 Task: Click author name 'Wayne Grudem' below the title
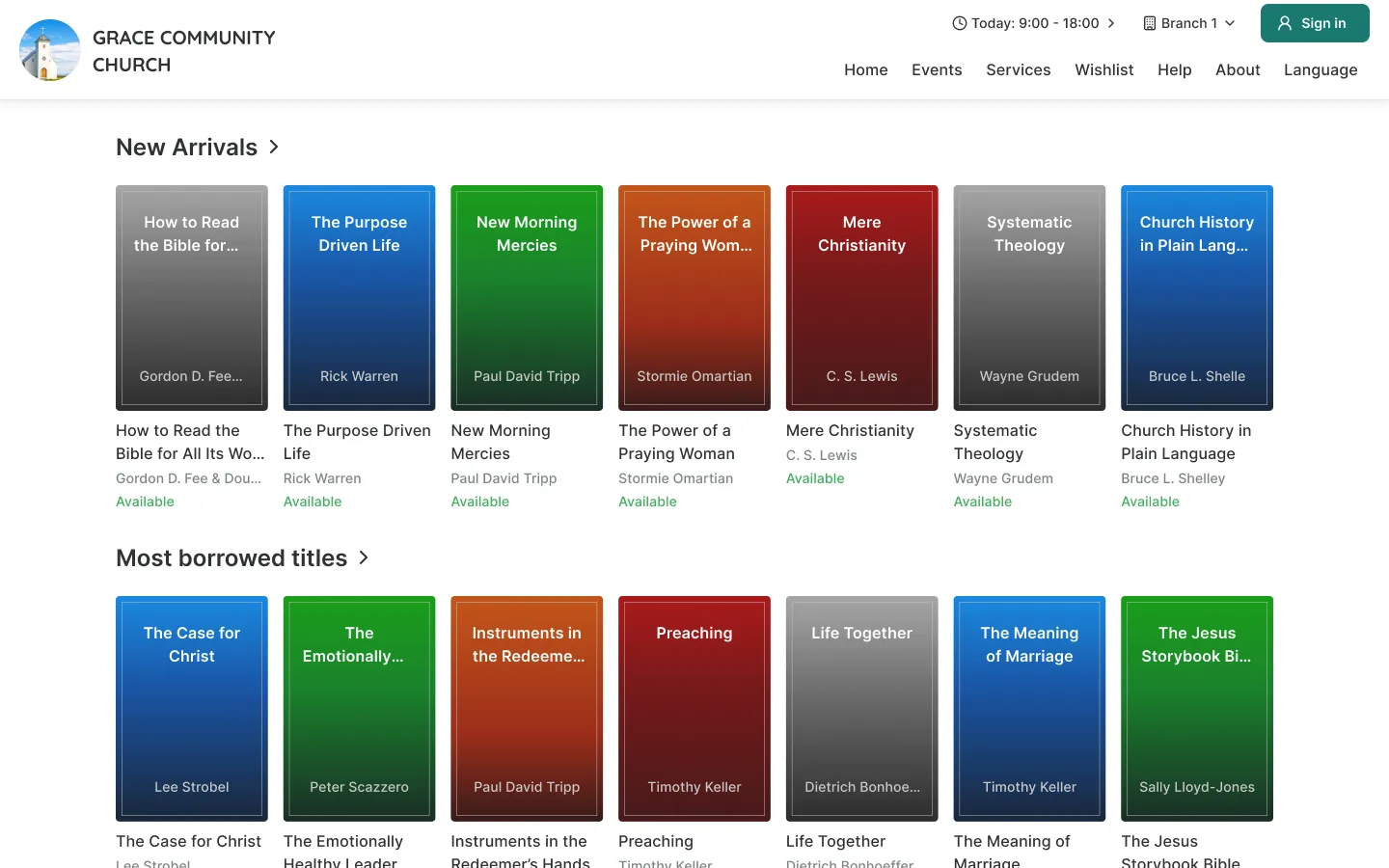pos(1003,478)
